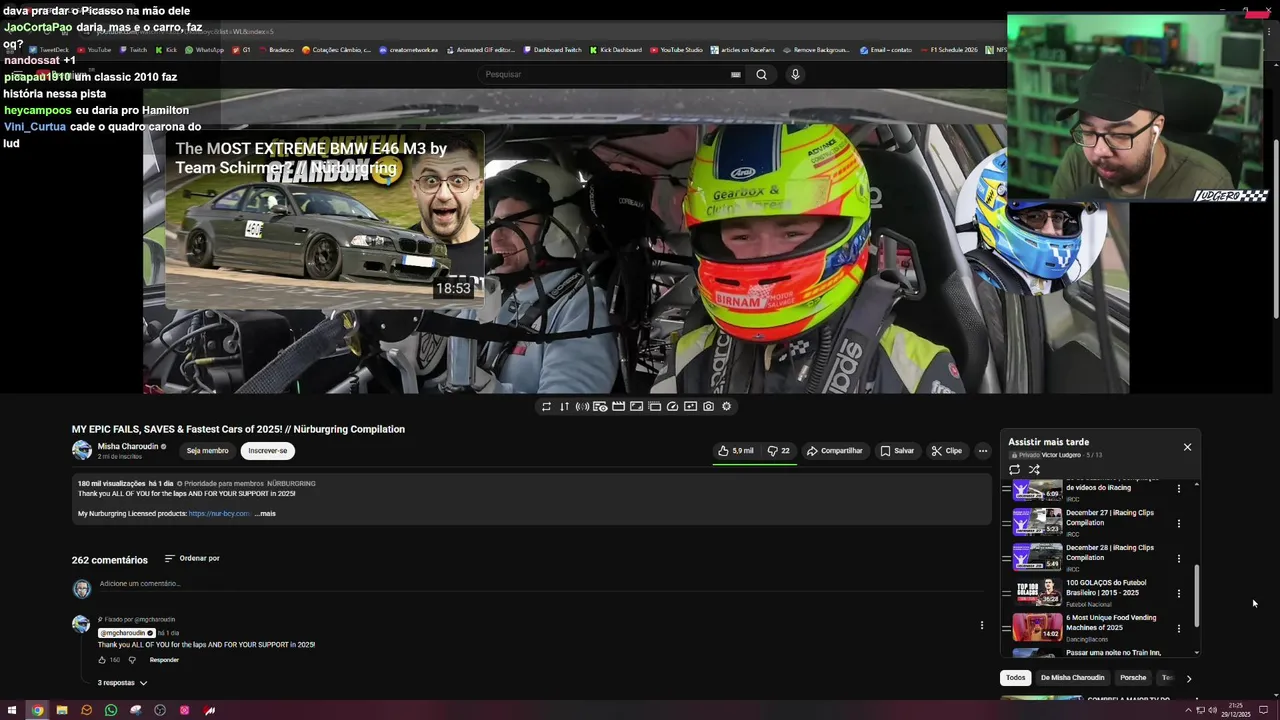Expand the 3 respostas replies

point(122,683)
